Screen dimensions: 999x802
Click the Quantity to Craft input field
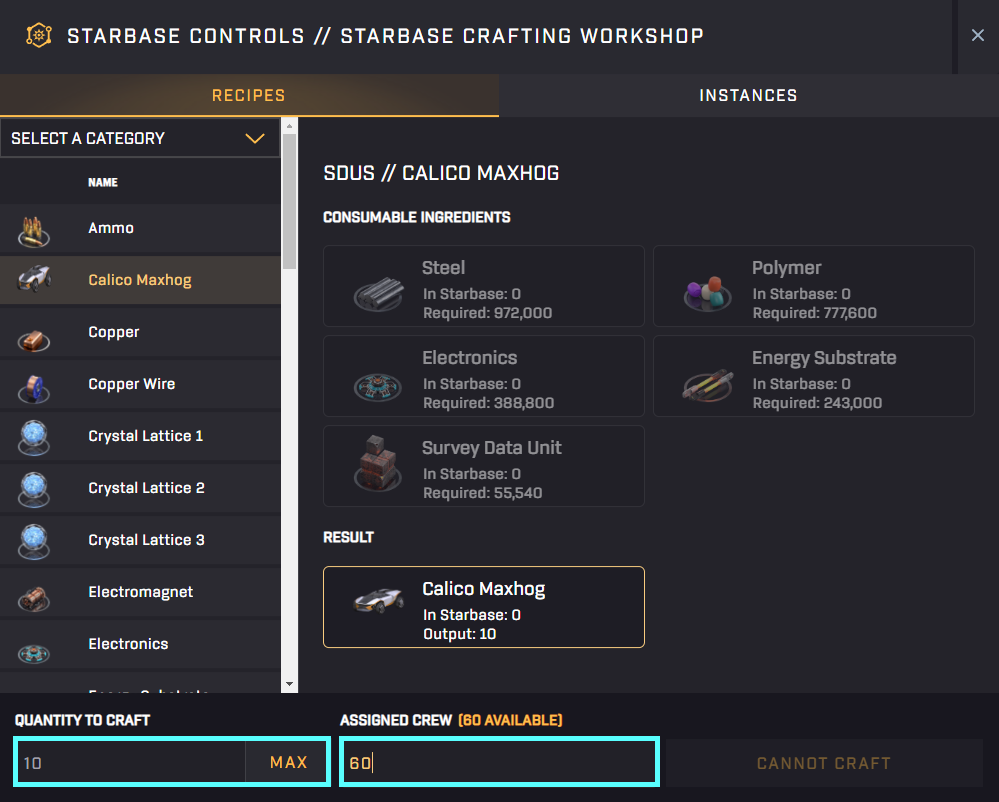pos(130,763)
